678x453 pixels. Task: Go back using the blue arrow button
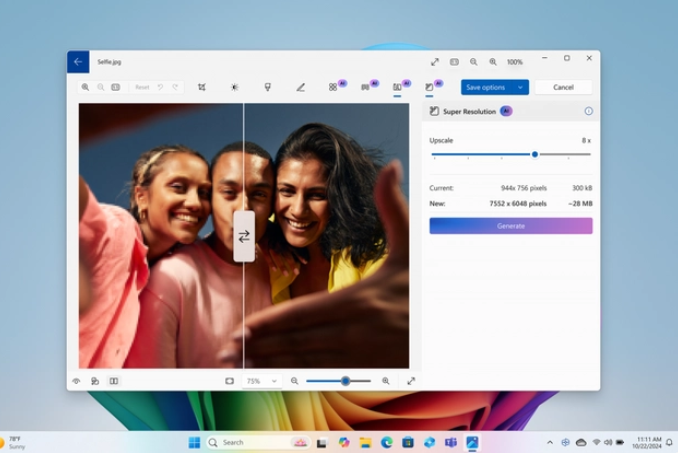78,62
